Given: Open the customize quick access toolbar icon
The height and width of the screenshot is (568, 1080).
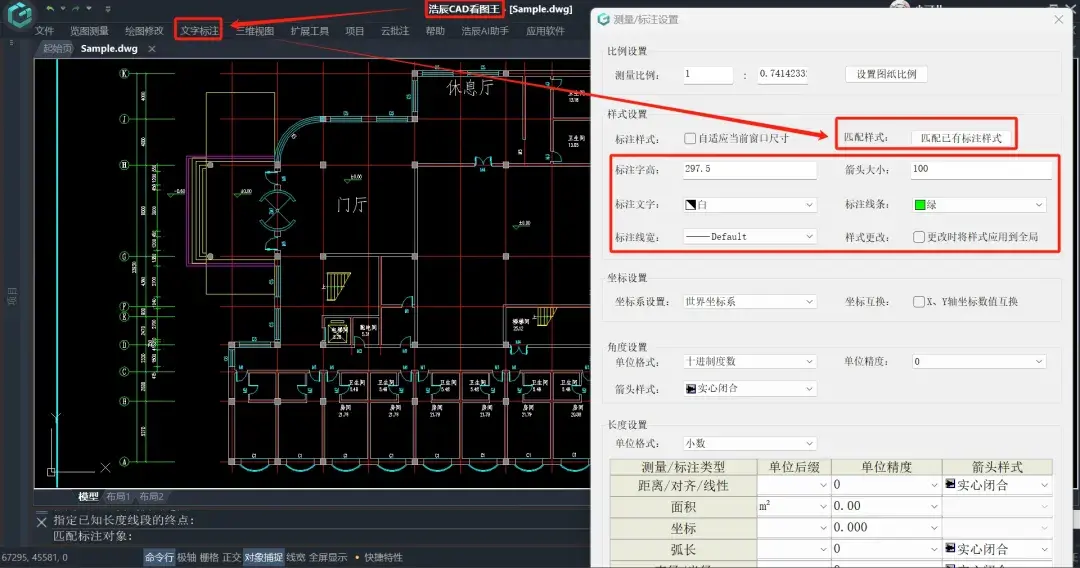Looking at the screenshot, I should click(x=108, y=9).
